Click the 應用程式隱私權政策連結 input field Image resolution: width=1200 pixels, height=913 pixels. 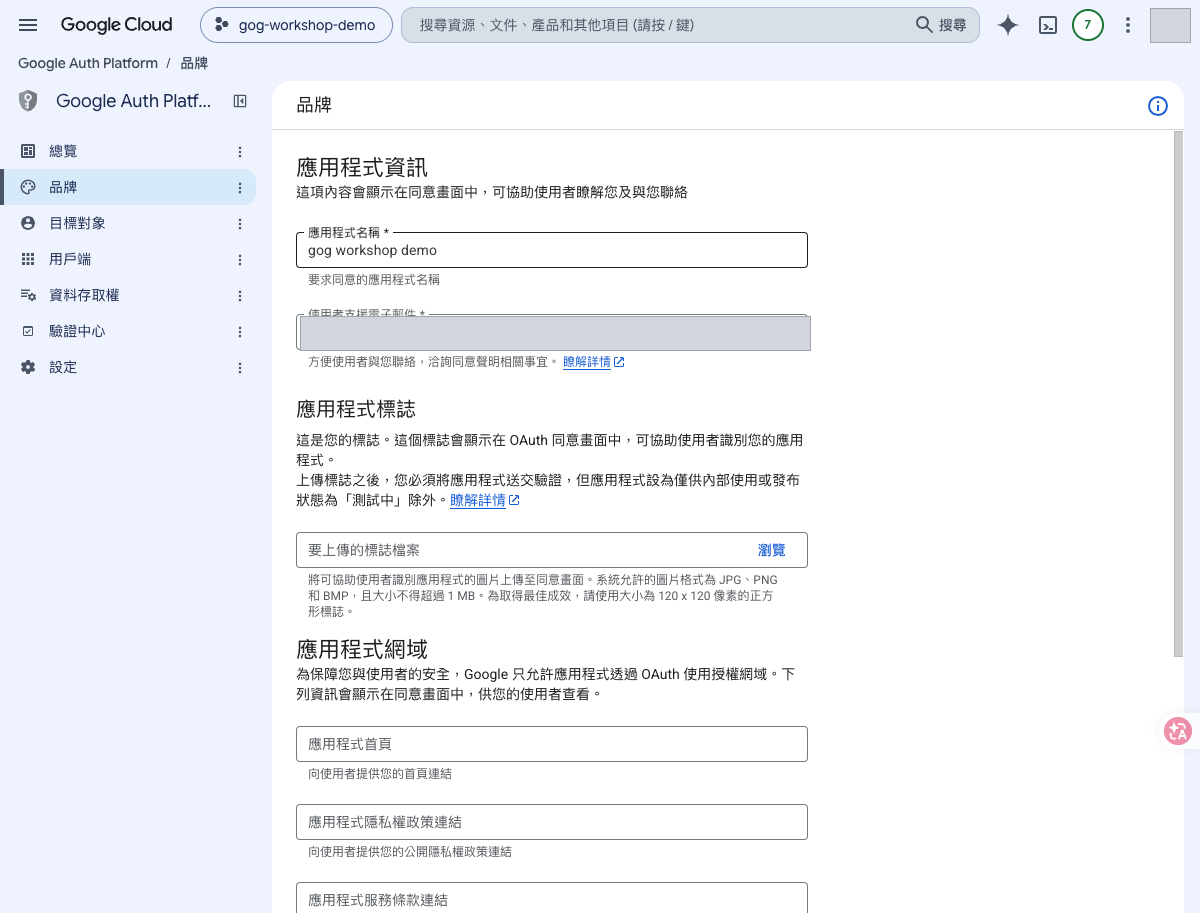[552, 822]
